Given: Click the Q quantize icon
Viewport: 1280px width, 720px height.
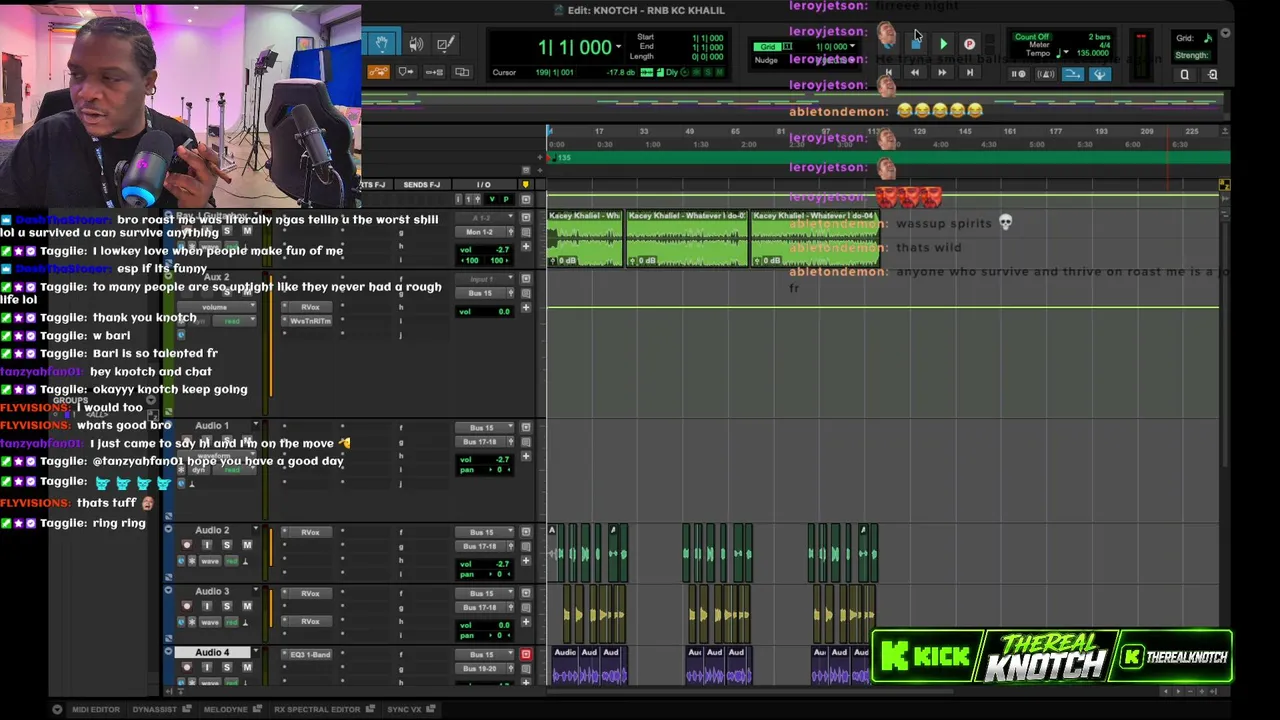Looking at the screenshot, I should (1185, 74).
